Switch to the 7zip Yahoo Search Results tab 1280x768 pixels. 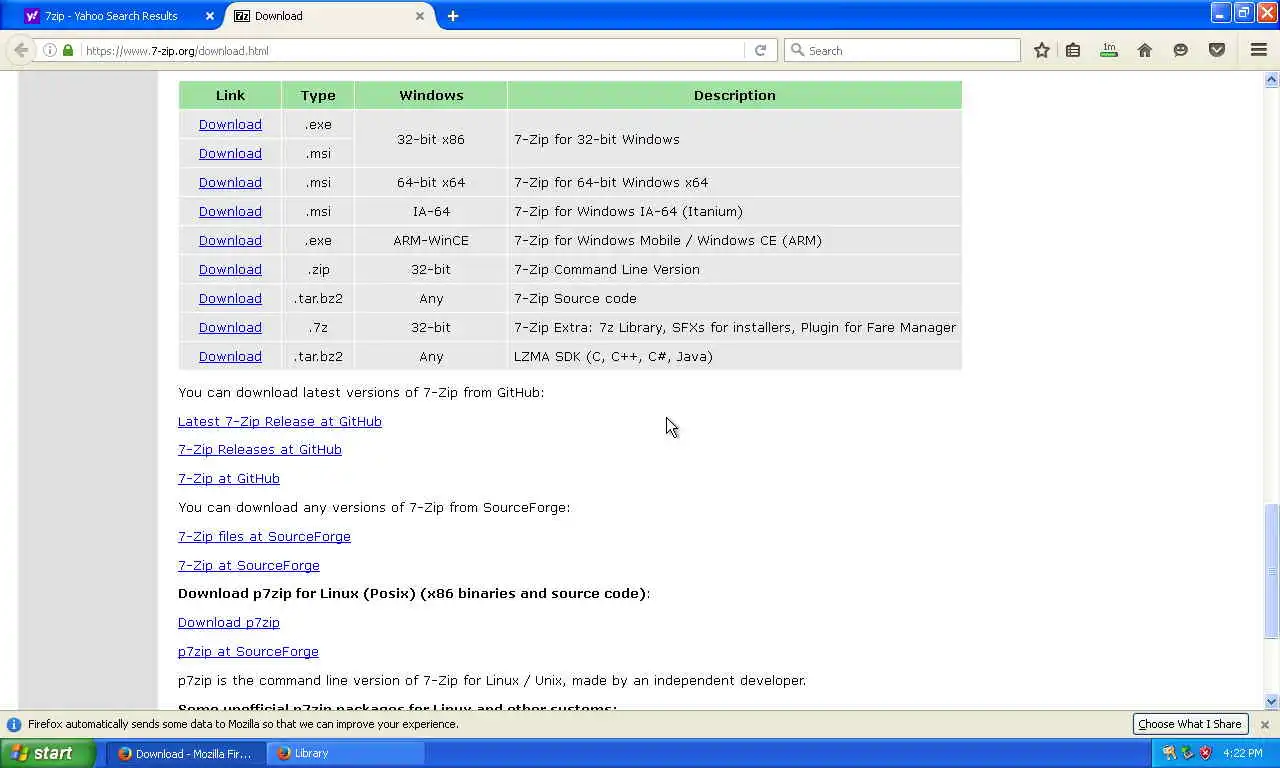pos(120,16)
